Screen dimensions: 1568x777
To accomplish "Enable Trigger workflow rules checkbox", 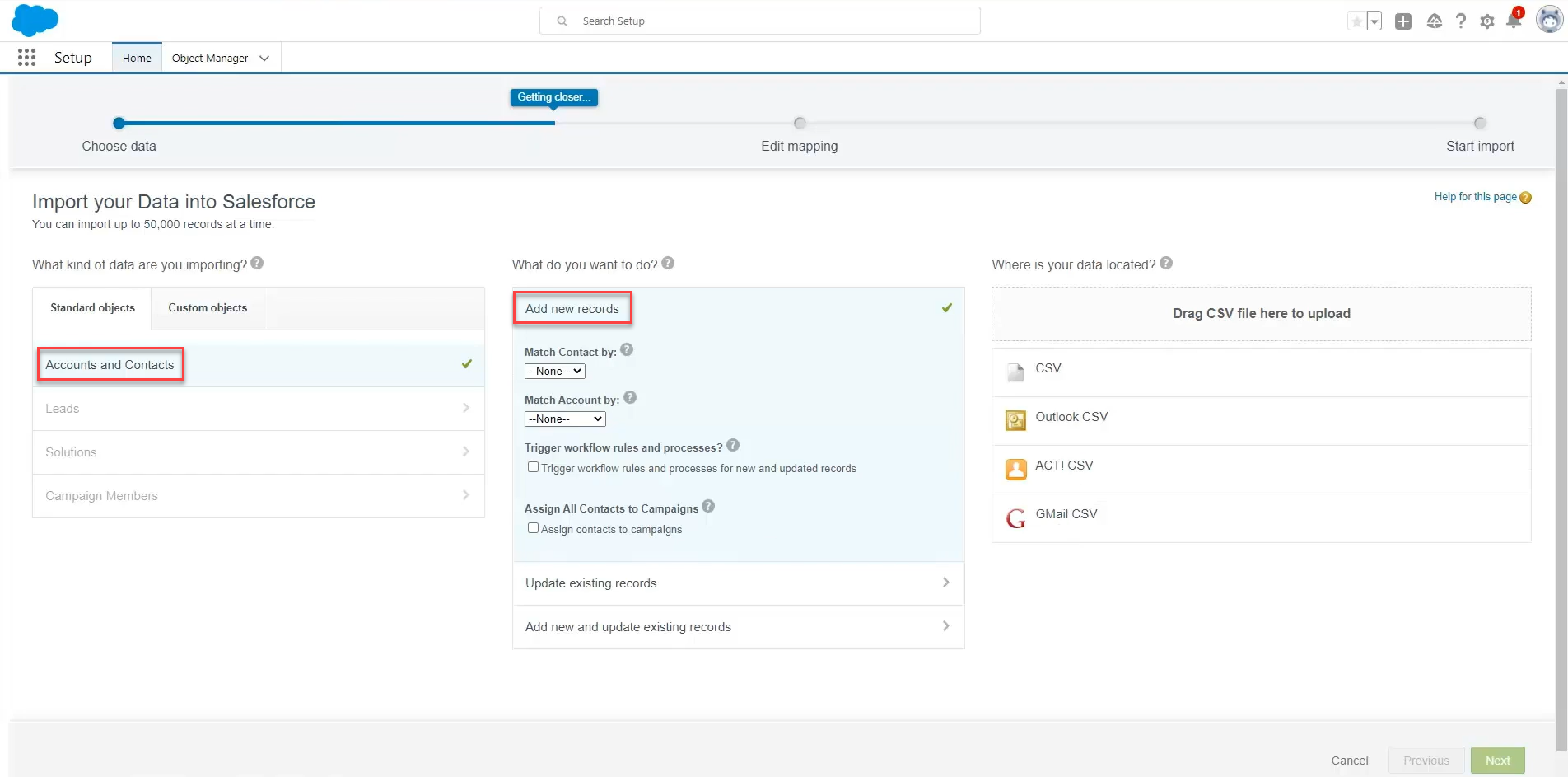I will [x=534, y=467].
